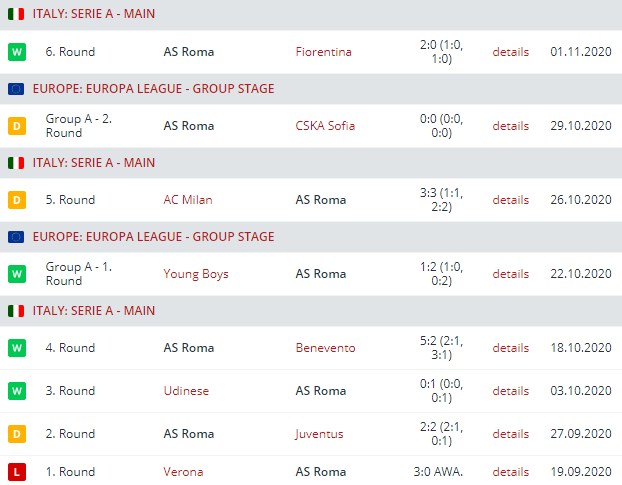Screen dimensions: 622x485
Task: Click the green W badge for Fiorentina match
Action: [x=16, y=52]
